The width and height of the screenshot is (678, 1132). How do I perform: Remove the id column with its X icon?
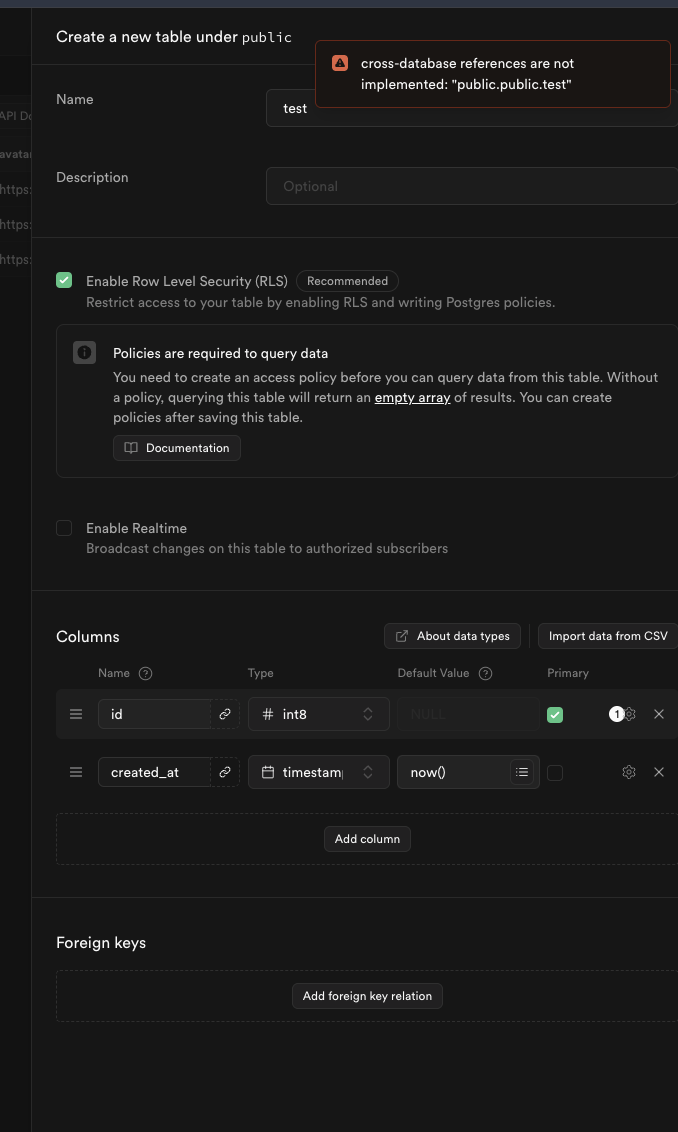tap(659, 714)
